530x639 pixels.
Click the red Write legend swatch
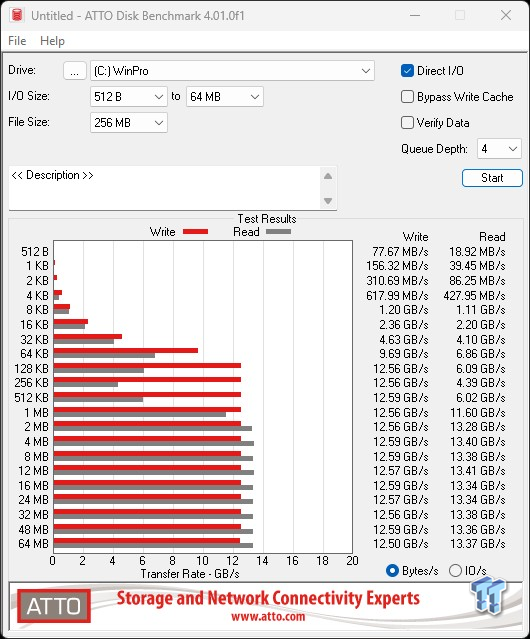[x=196, y=232]
